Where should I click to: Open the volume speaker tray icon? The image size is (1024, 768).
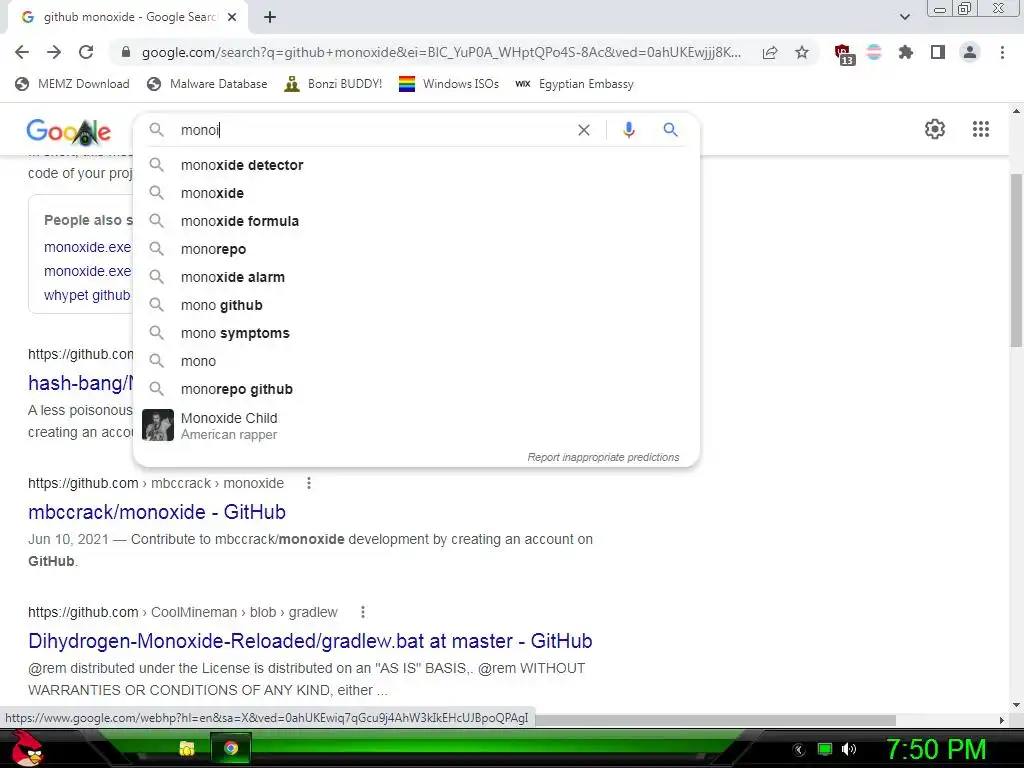pos(848,749)
